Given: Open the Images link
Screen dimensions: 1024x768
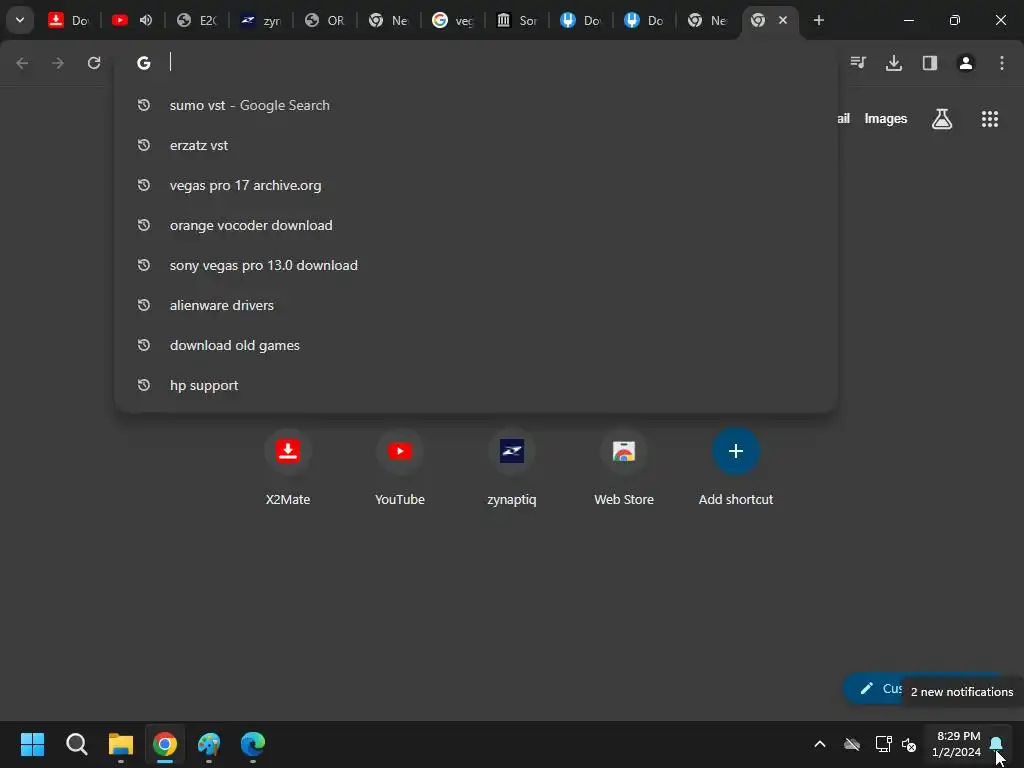Looking at the screenshot, I should point(886,119).
